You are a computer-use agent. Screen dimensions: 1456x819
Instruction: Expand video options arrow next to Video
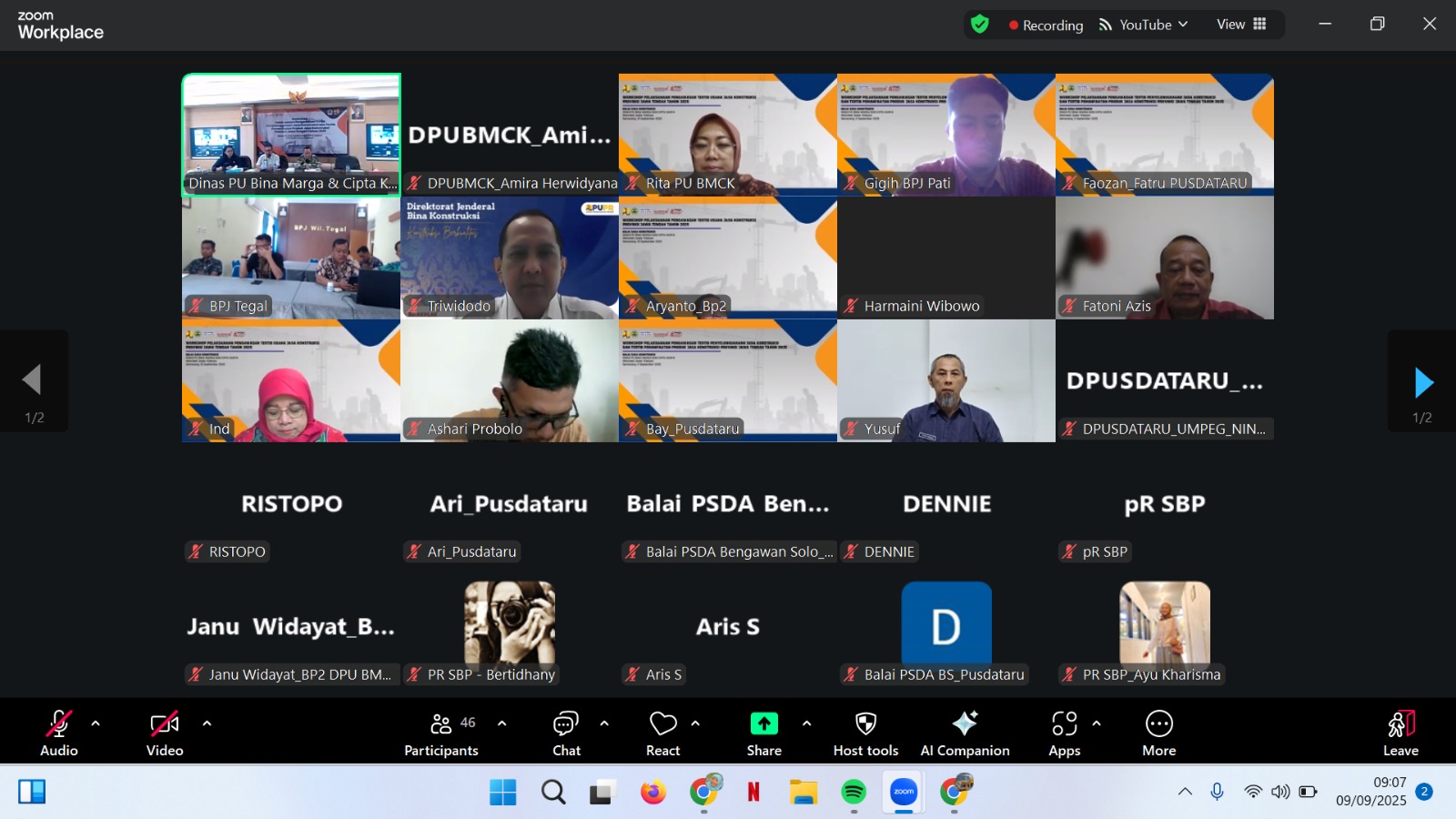tap(207, 723)
